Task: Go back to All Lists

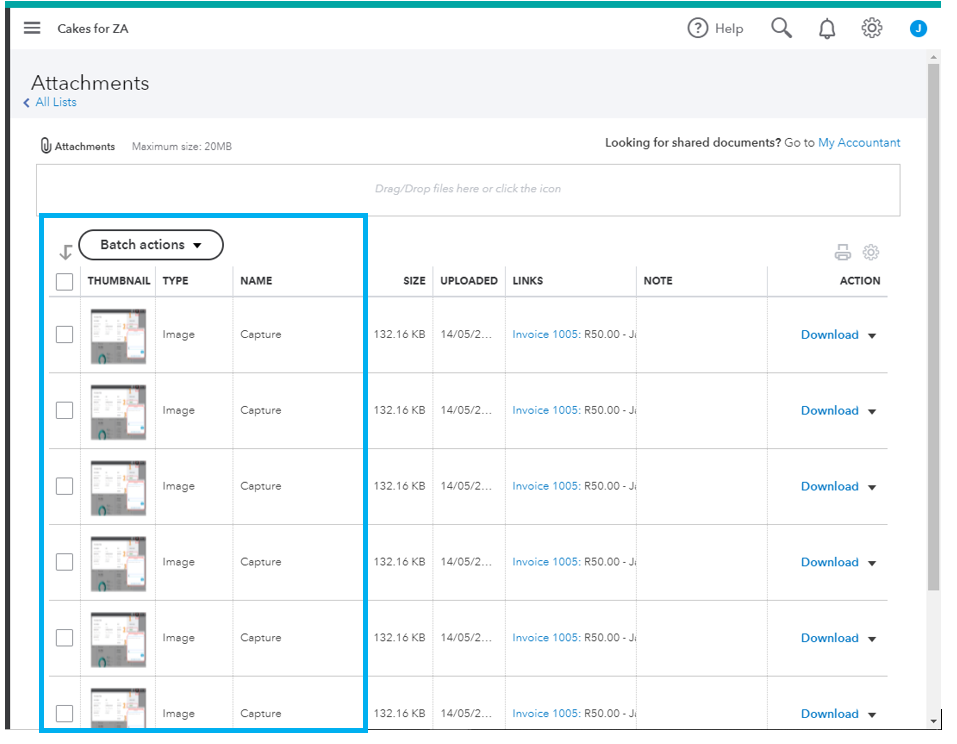Action: click(x=56, y=102)
